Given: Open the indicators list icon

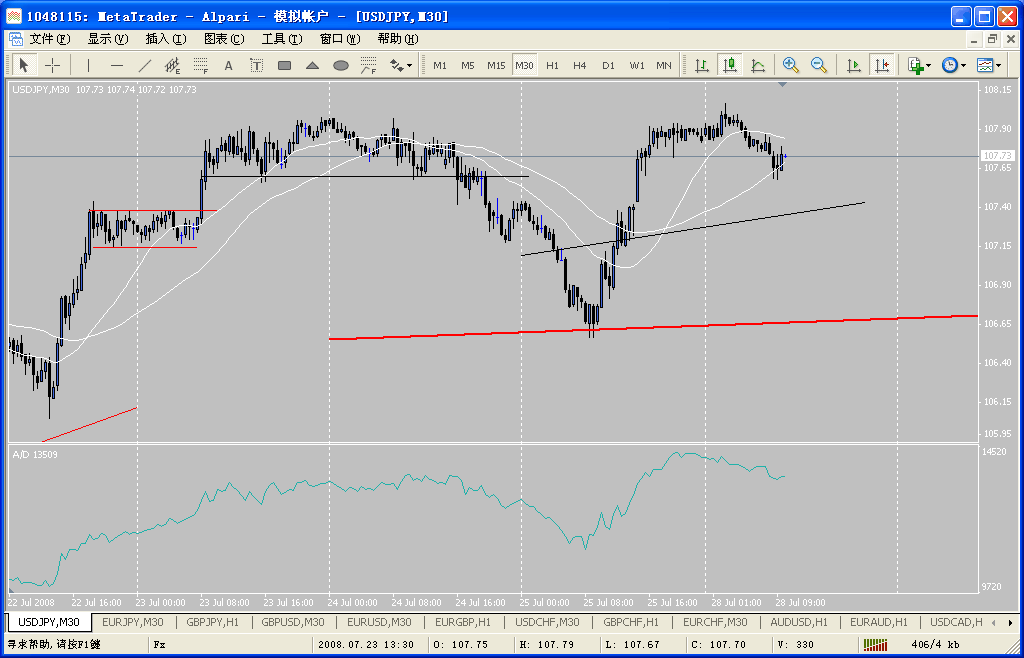Looking at the screenshot, I should [916, 65].
